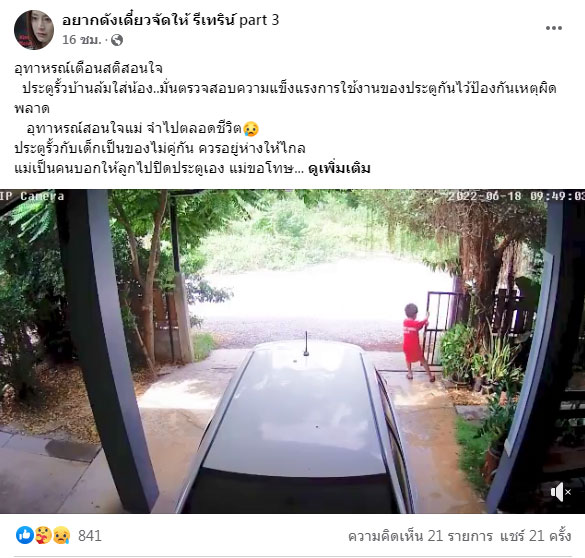Click the public globe privacy icon
This screenshot has height=558, width=585.
click(x=117, y=40)
